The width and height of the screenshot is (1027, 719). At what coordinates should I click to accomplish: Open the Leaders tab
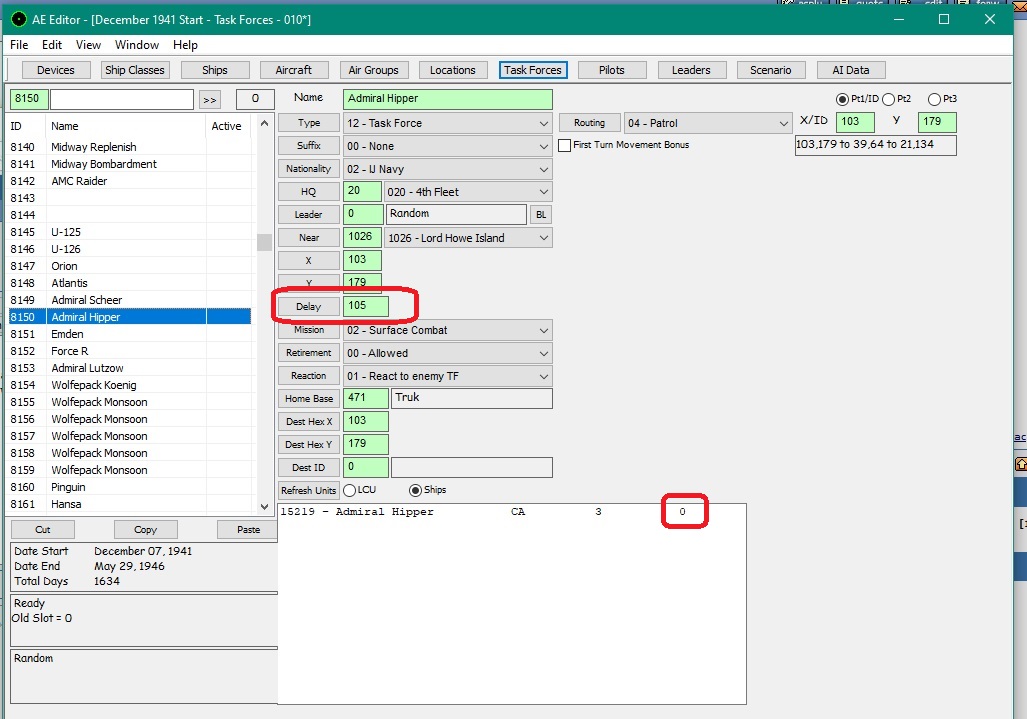coord(691,70)
